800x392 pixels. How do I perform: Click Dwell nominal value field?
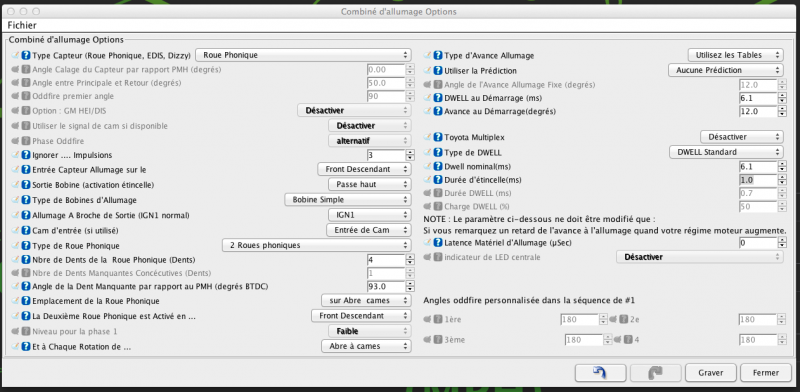pyautogui.click(x=758, y=167)
